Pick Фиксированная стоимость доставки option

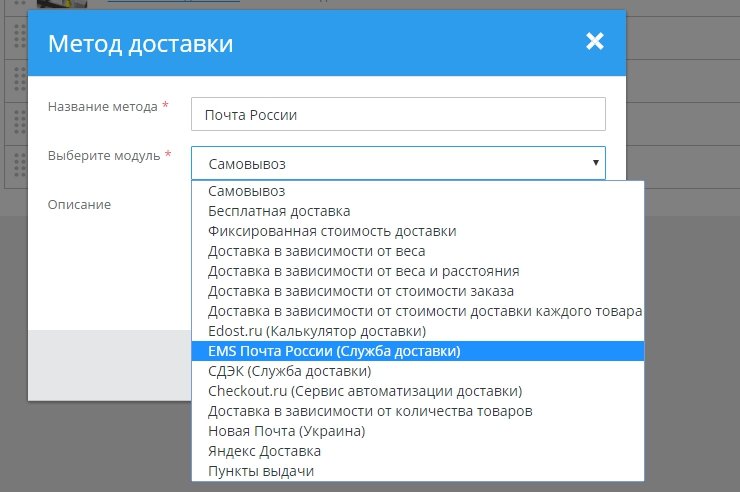click(x=332, y=230)
